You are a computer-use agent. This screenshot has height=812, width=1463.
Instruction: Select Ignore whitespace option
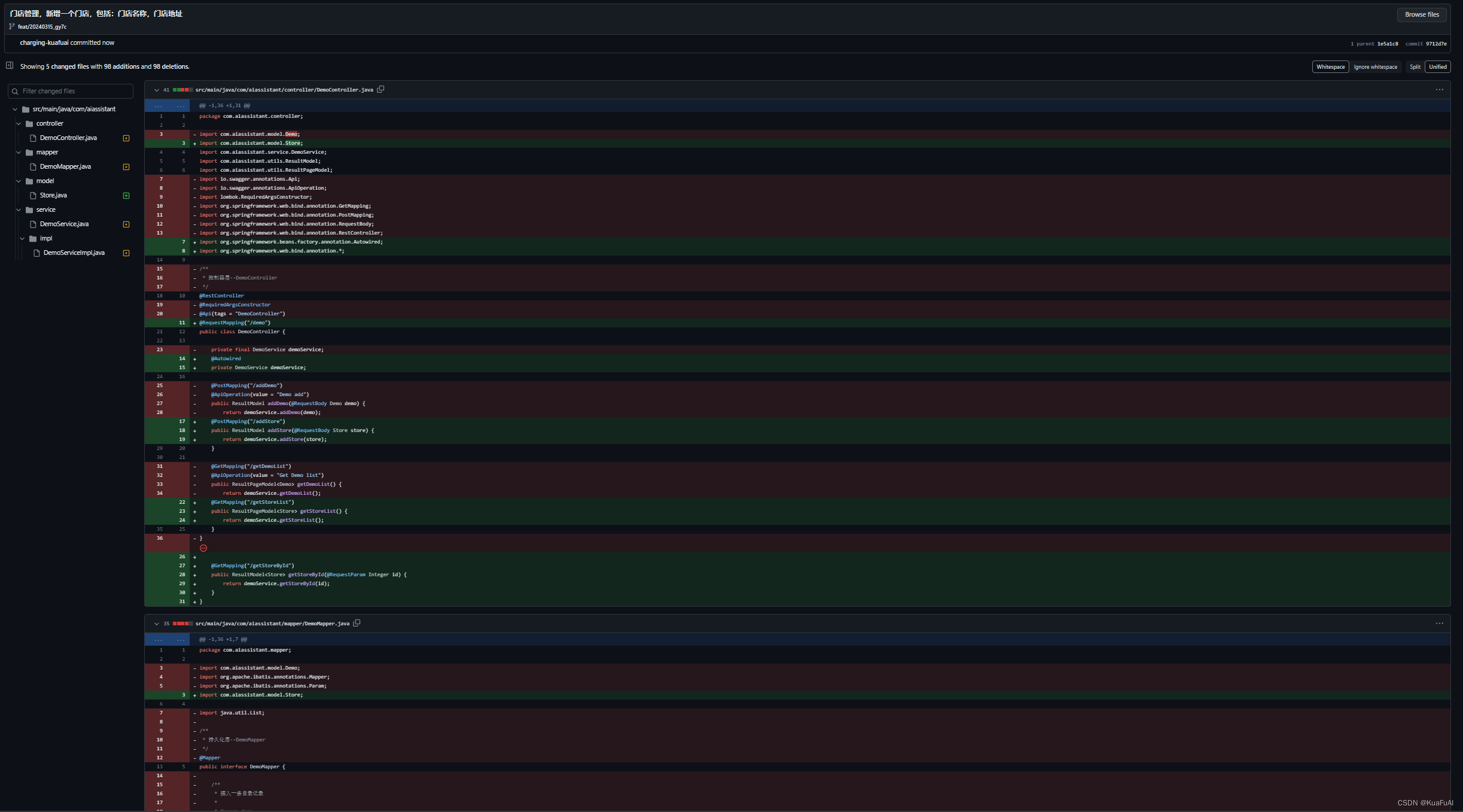1375,67
